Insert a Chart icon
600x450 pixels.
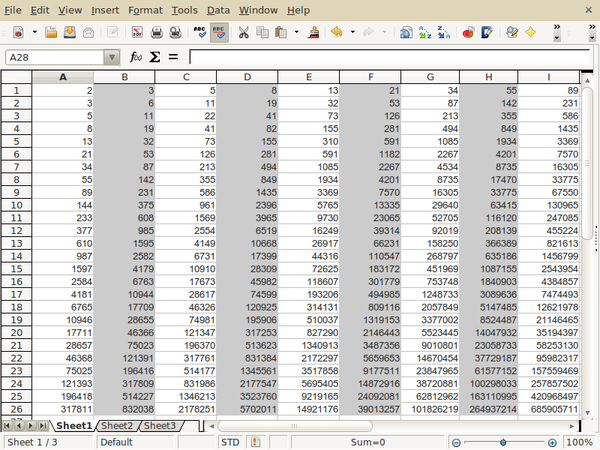(468, 33)
